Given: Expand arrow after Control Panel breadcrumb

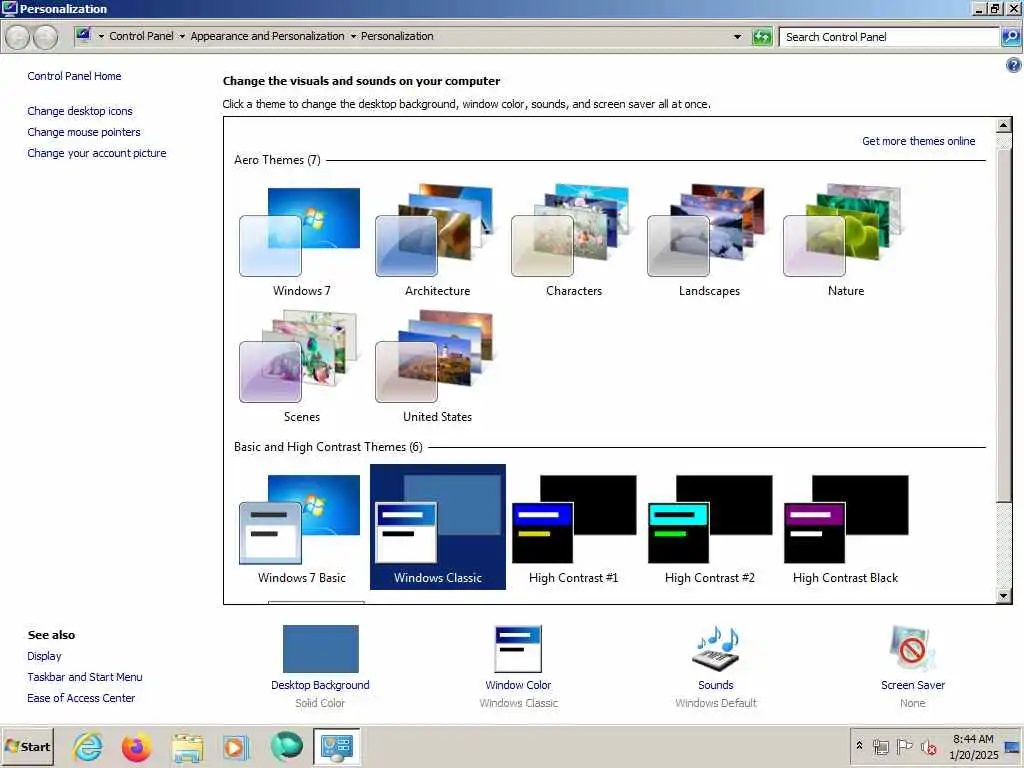Looking at the screenshot, I should point(182,37).
